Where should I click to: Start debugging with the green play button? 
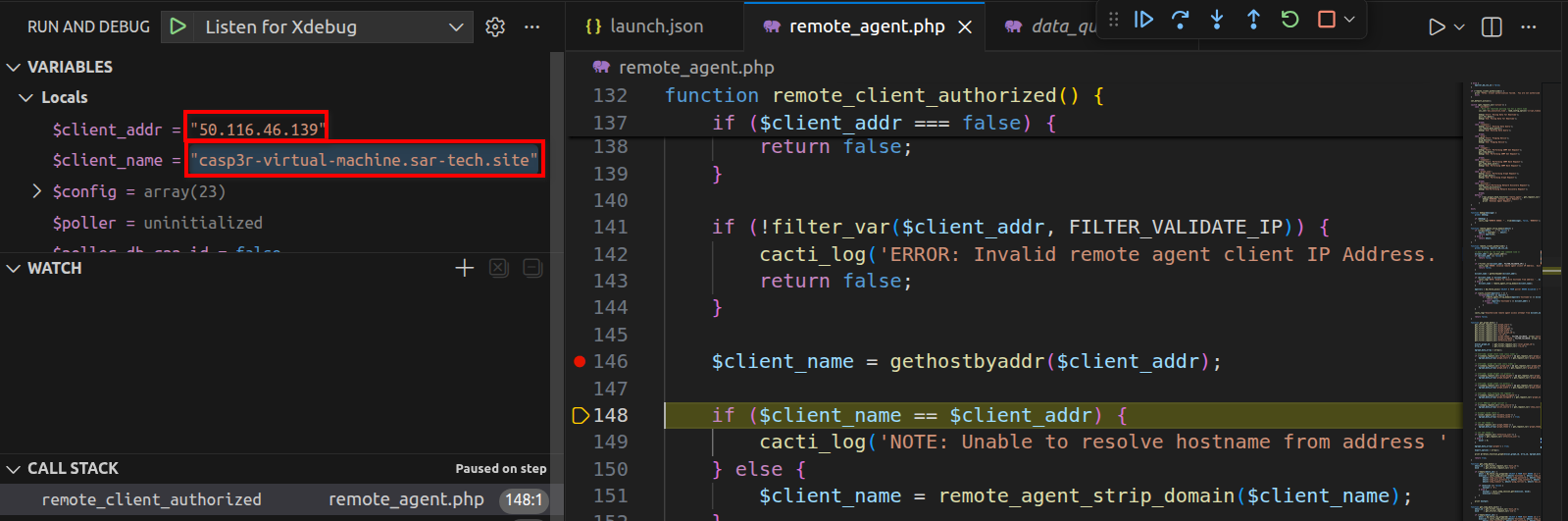[x=177, y=26]
